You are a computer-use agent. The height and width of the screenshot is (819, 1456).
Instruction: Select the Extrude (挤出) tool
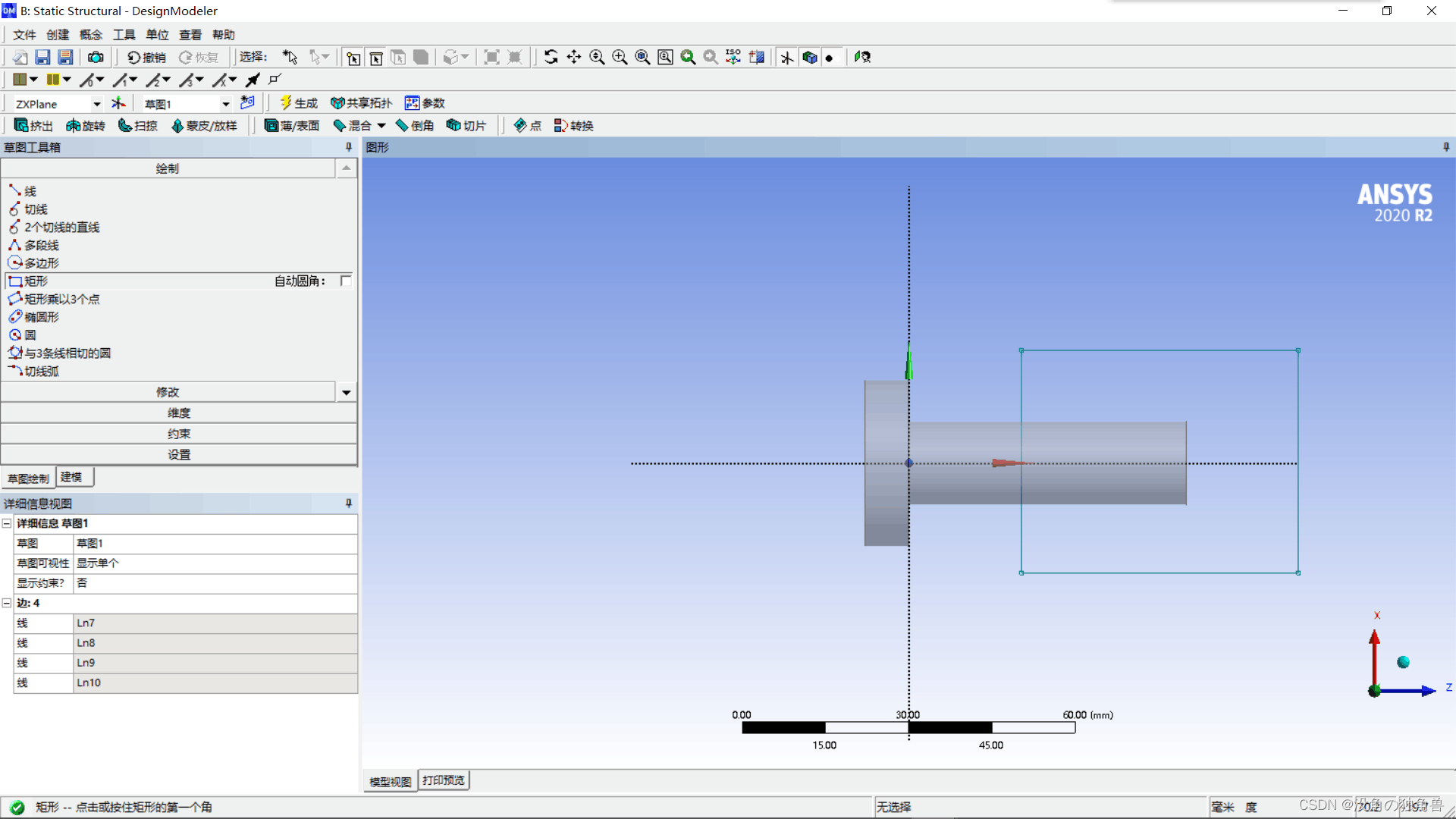[x=33, y=126]
